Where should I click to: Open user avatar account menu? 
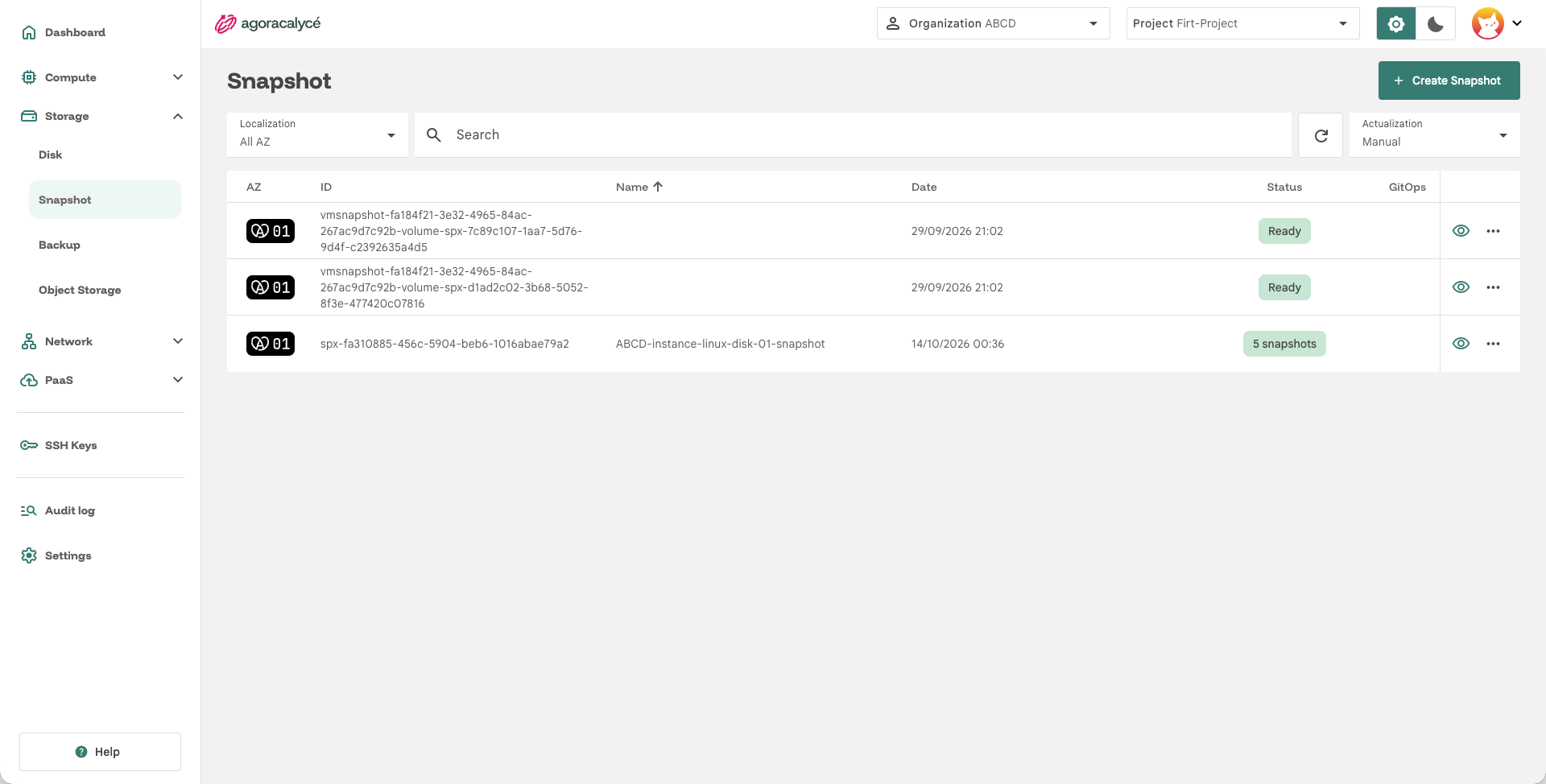1496,23
